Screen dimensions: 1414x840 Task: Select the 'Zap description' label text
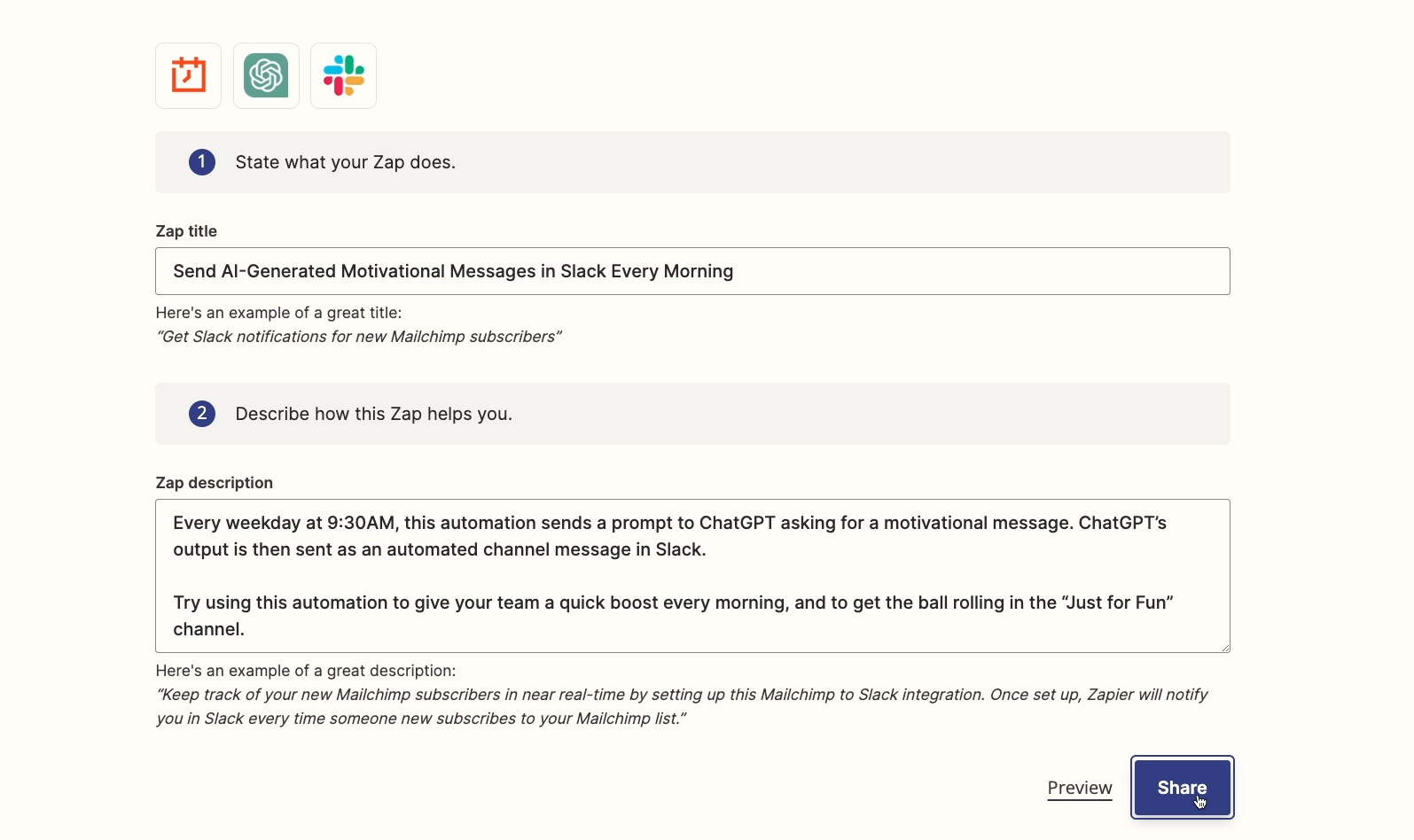point(215,483)
